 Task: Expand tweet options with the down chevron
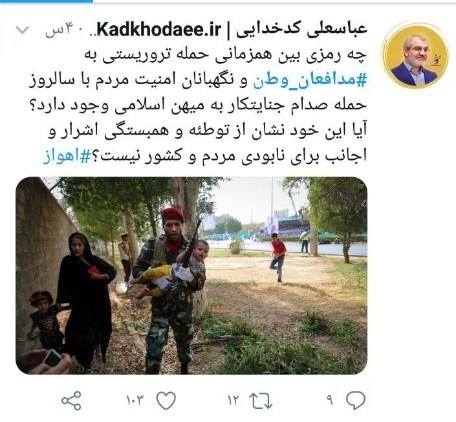tap(23, 30)
